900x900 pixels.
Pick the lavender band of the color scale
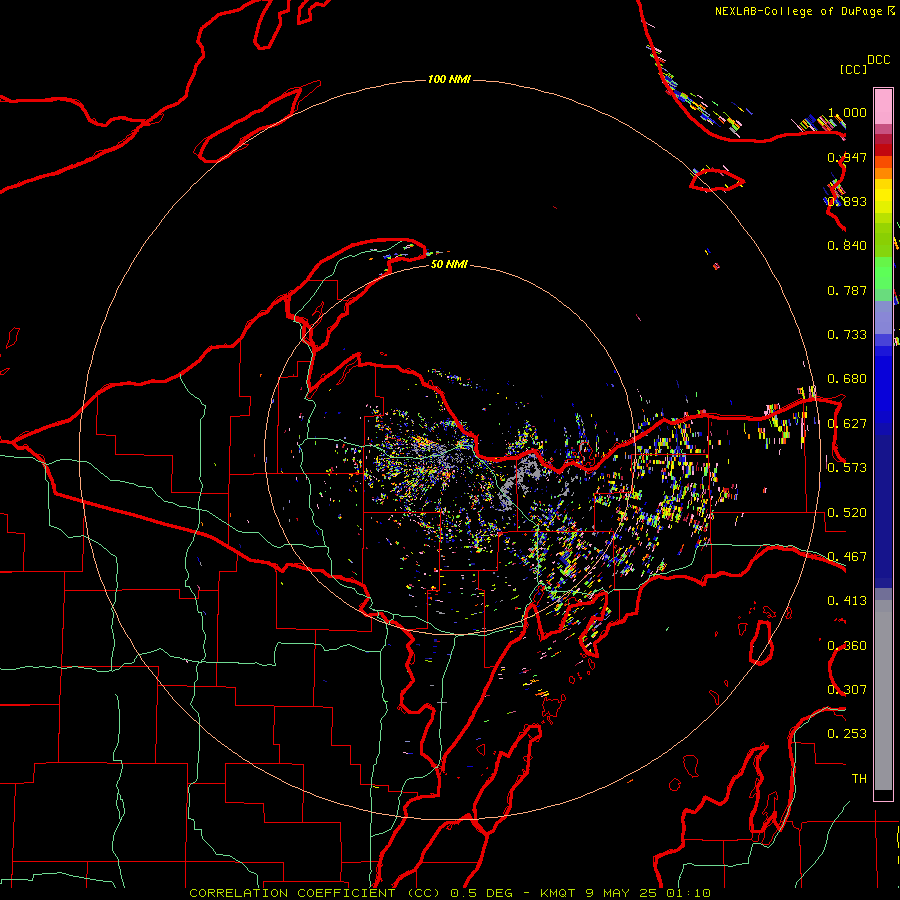point(883,317)
